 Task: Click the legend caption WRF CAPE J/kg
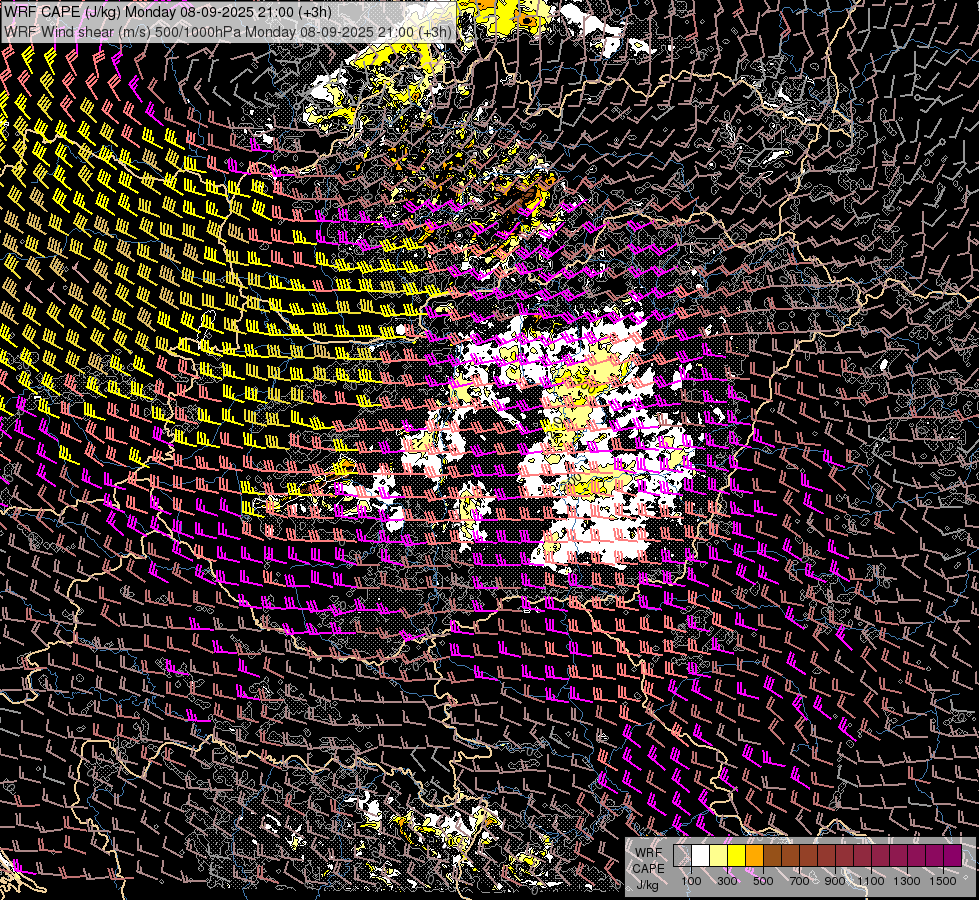(648, 869)
